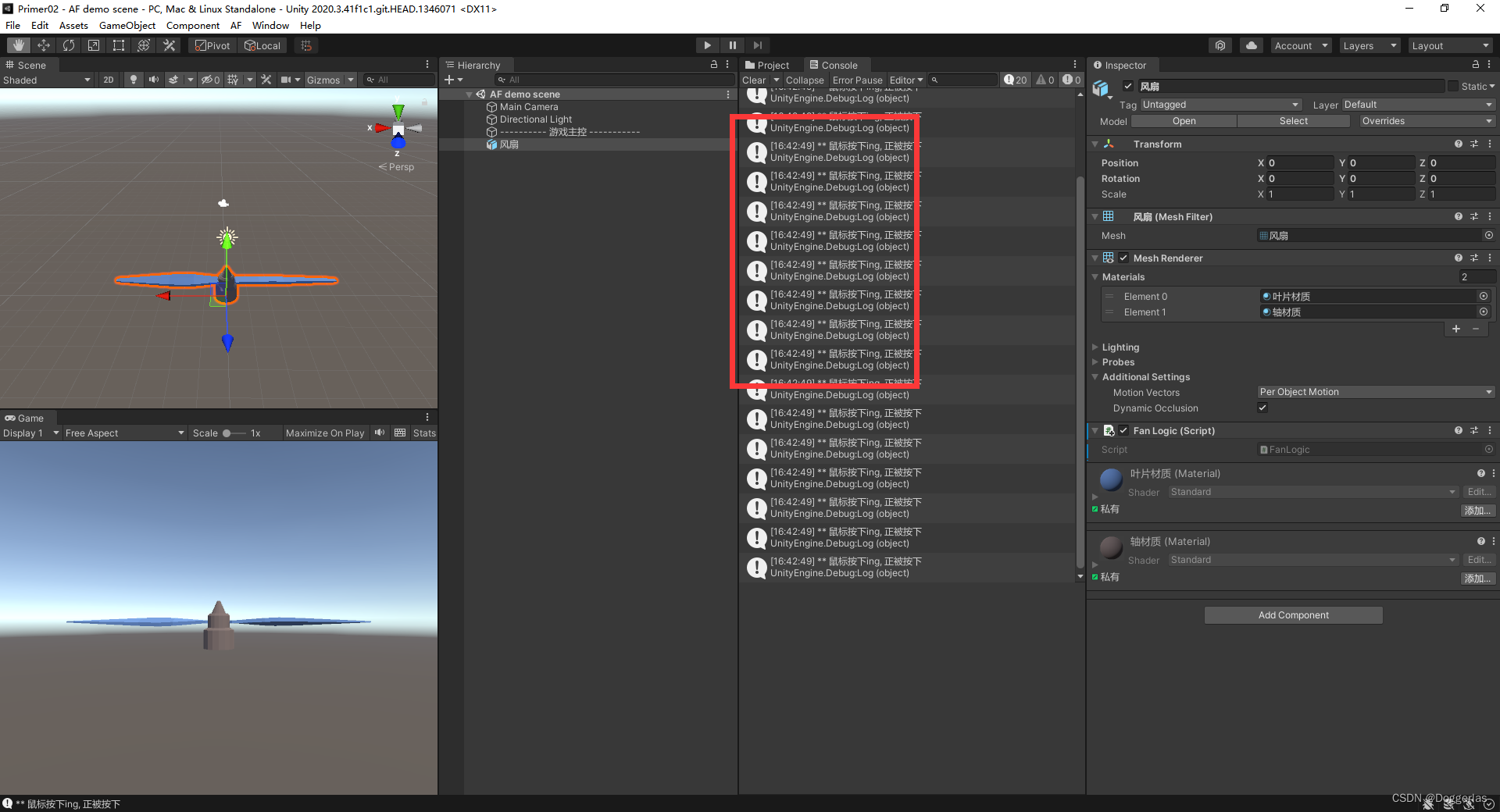Screen dimensions: 1500x812
Task: Open the GameObject menu
Action: 127,25
